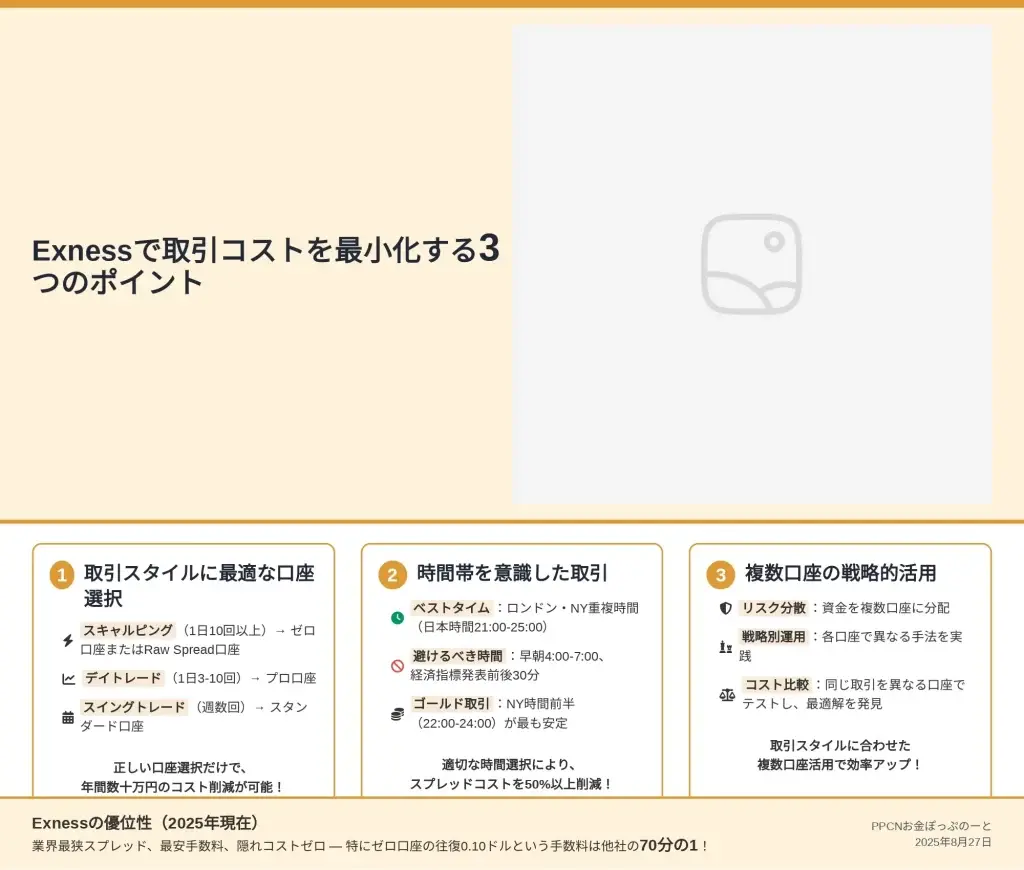1024x870 pixels.
Task: Click the lightning bolt icon beside スキャルピング
Action: tap(68, 640)
